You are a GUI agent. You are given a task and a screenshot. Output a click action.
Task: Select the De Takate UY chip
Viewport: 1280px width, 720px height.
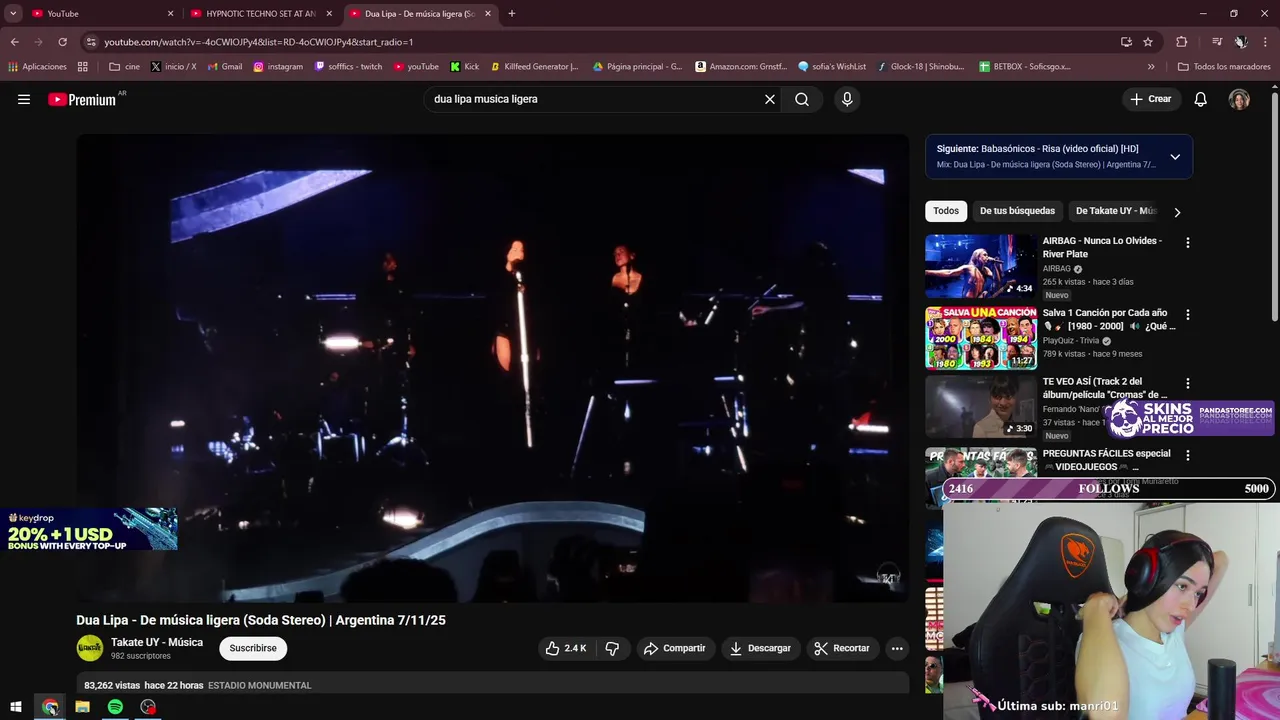tap(1115, 211)
